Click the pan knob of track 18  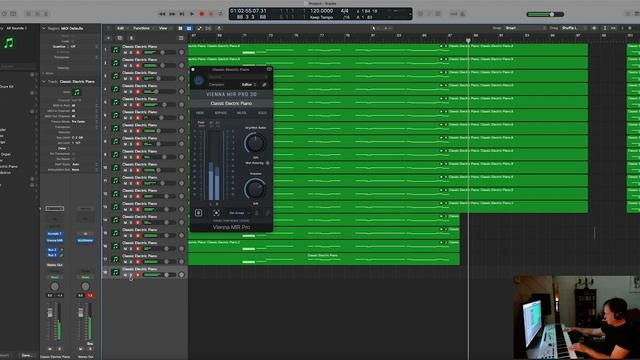182,275
